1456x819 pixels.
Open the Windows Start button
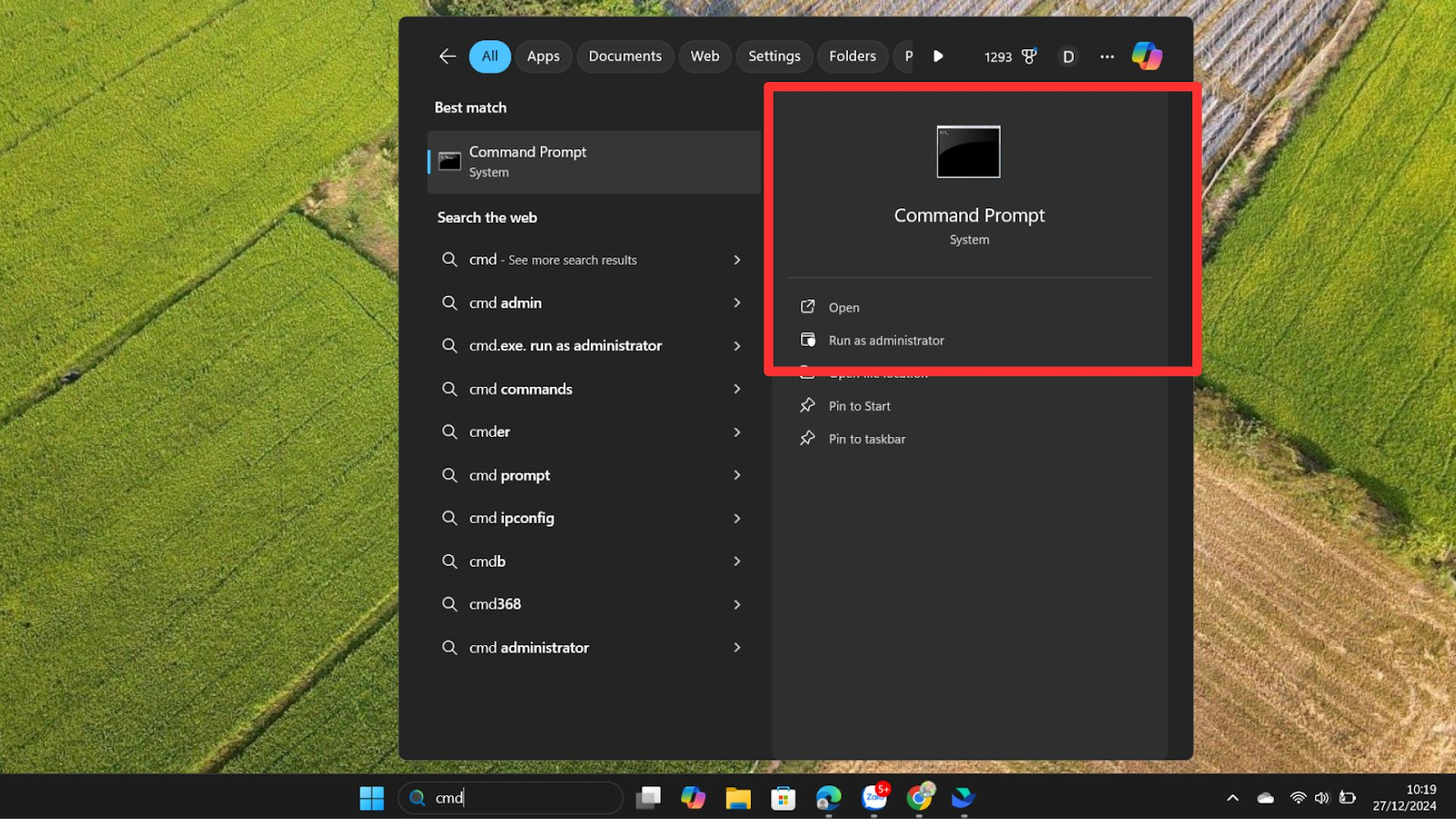point(371,798)
